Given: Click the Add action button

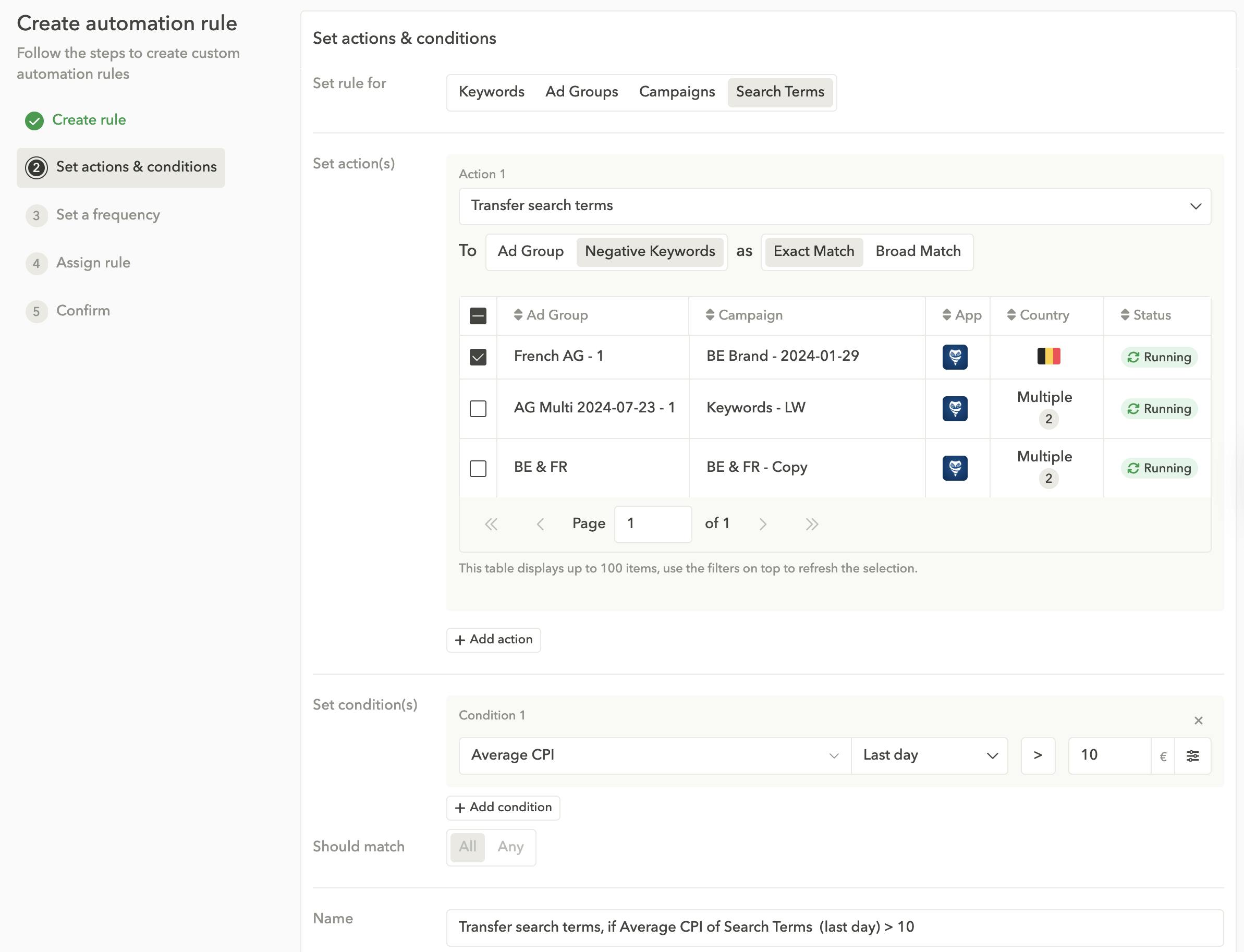Looking at the screenshot, I should [493, 640].
